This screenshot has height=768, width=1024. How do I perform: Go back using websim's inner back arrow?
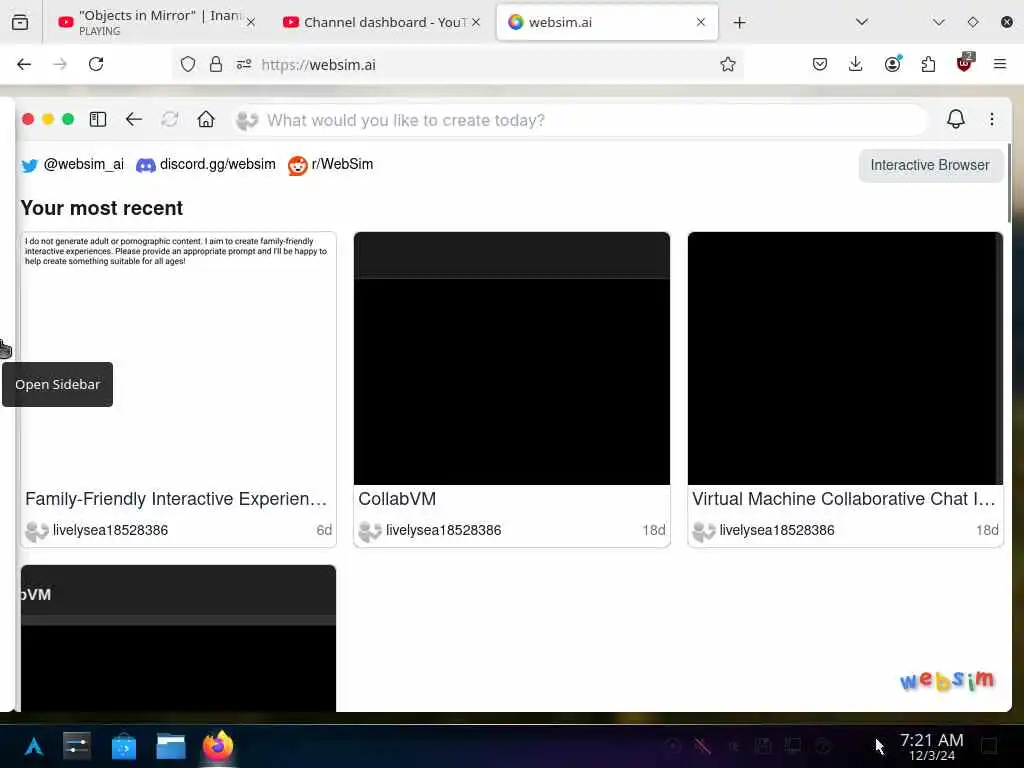point(134,120)
